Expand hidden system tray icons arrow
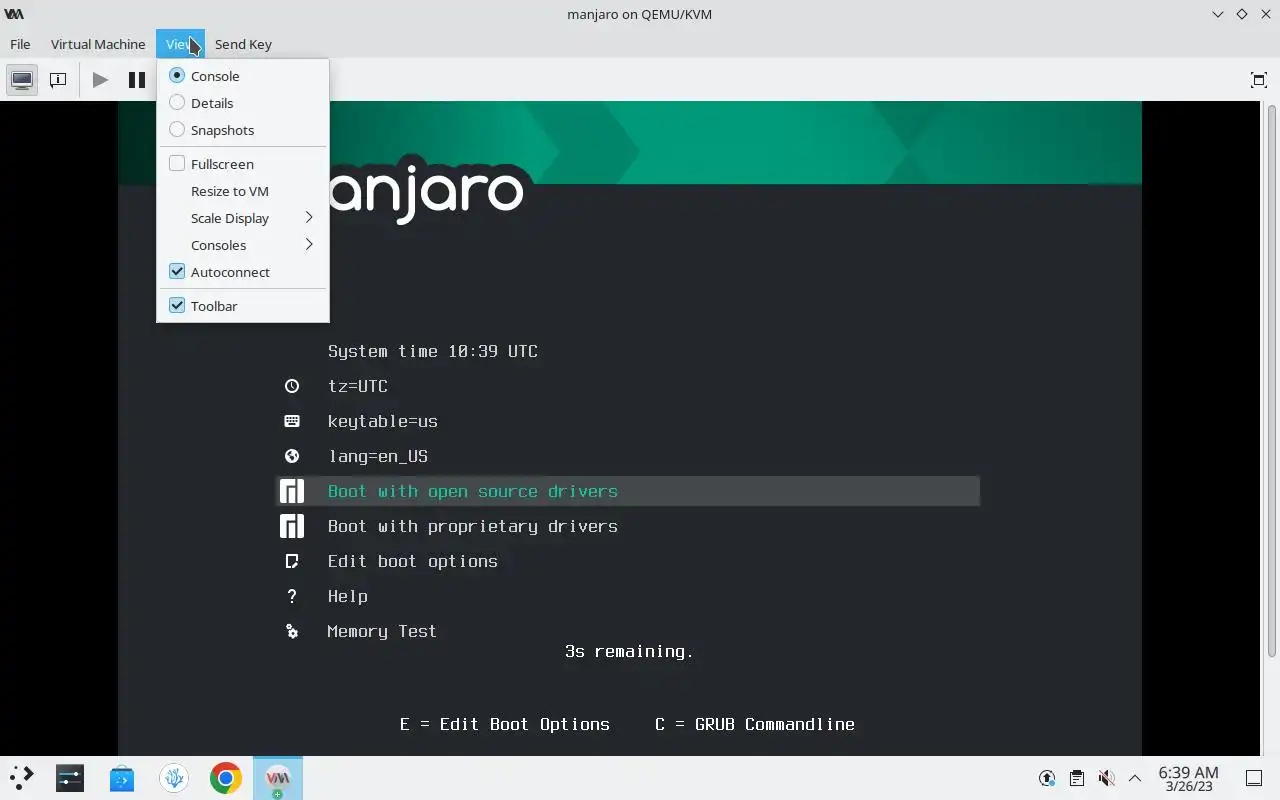 tap(1135, 778)
